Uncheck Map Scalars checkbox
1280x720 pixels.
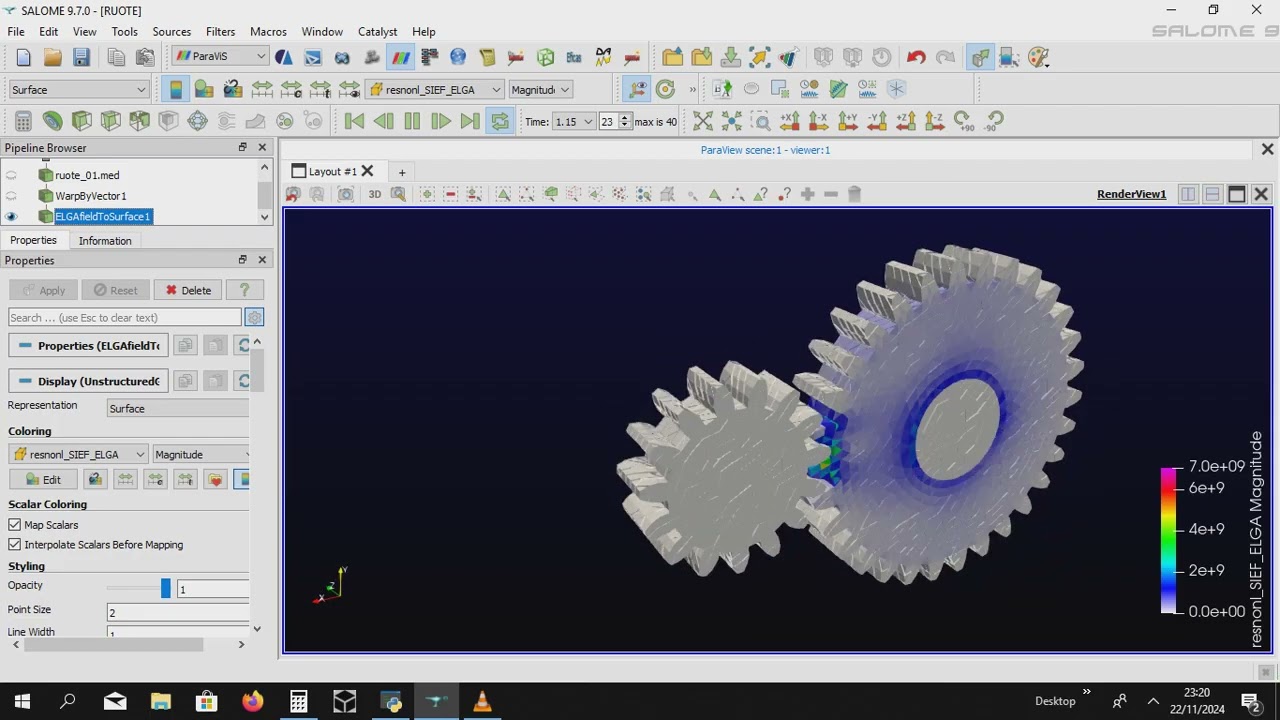click(15, 525)
